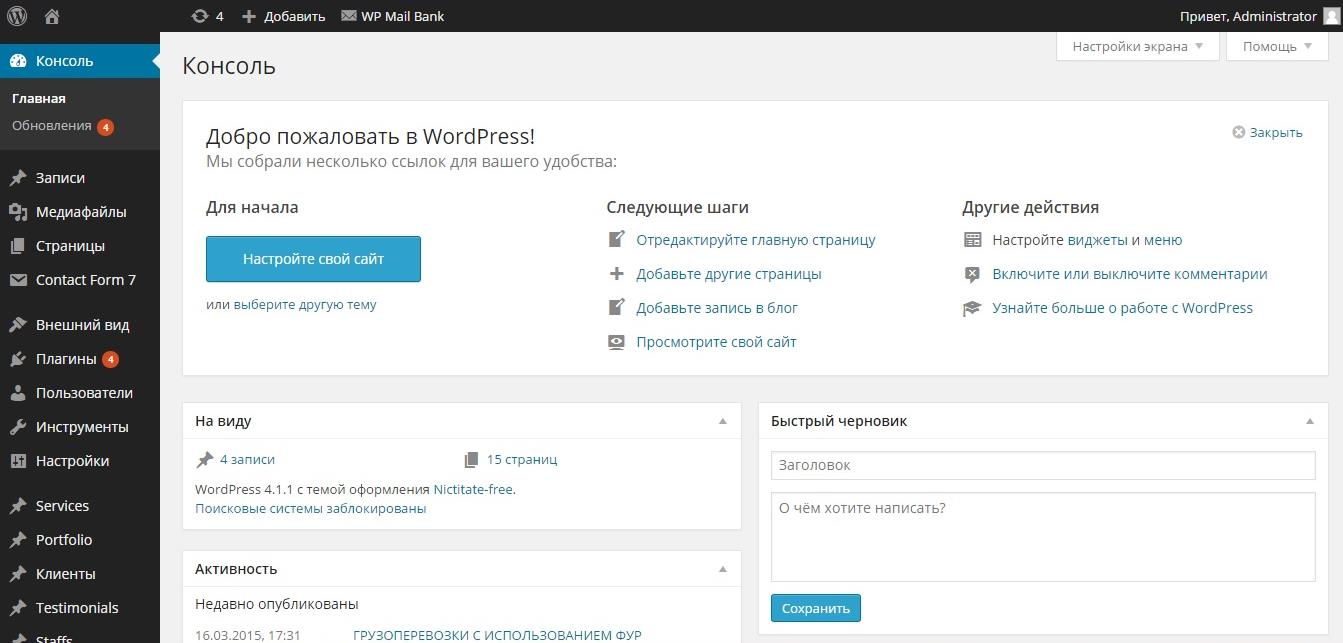
Task: Click the Contact Form 7 envelope icon
Action: 18,280
